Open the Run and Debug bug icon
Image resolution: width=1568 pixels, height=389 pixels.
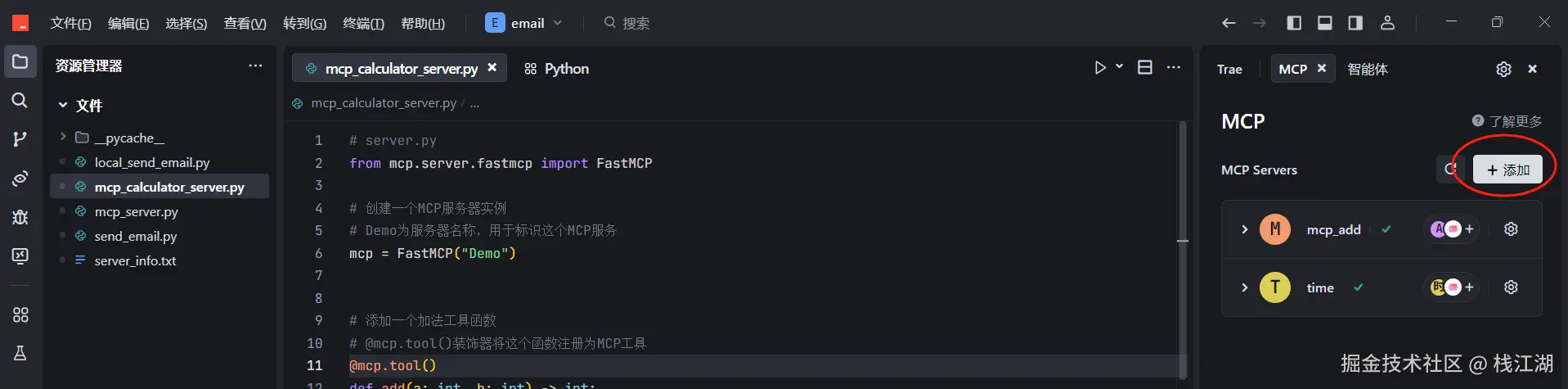[x=20, y=217]
